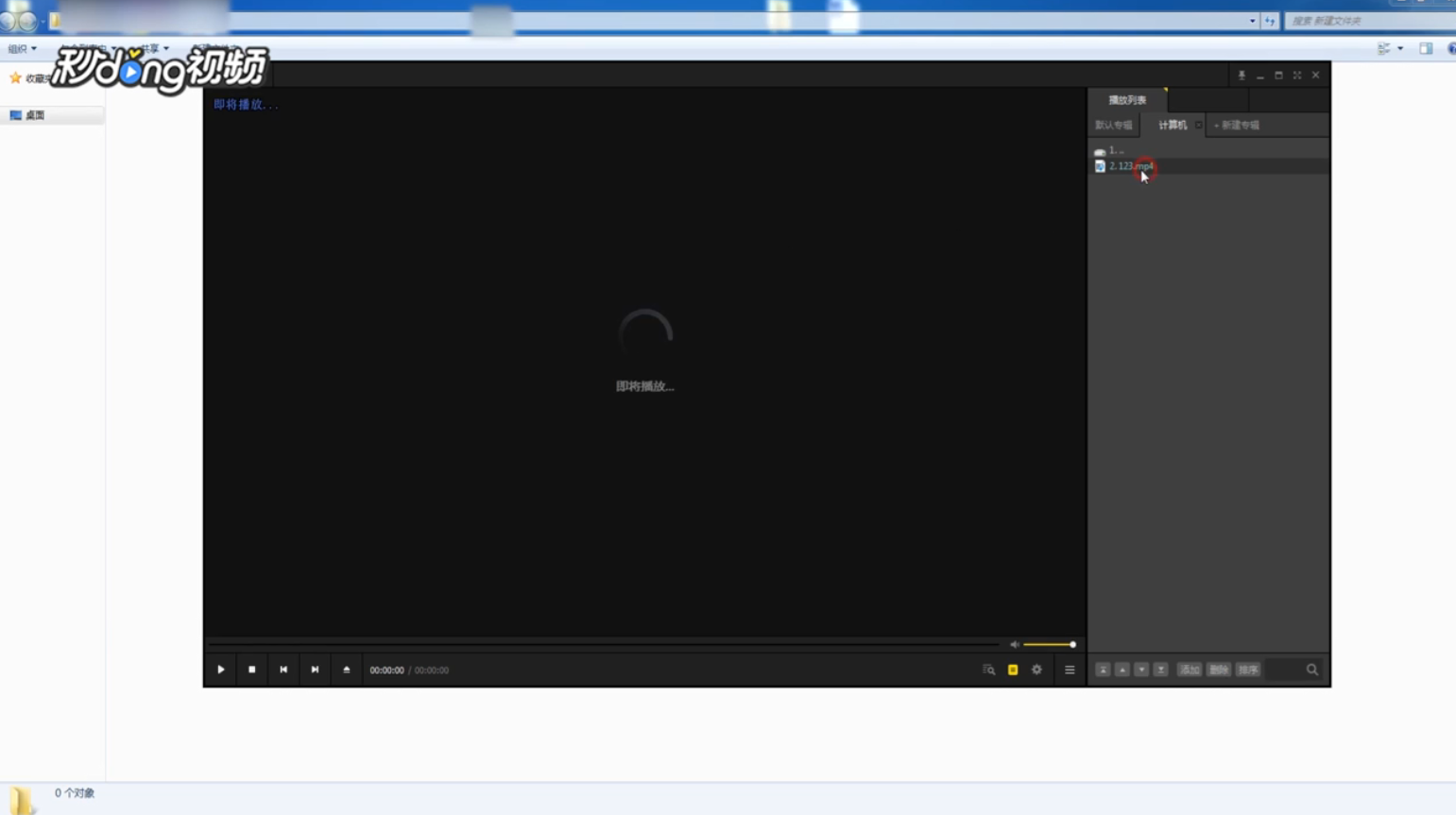
Task: Create a new album with + 新建专辑
Action: tap(1237, 125)
